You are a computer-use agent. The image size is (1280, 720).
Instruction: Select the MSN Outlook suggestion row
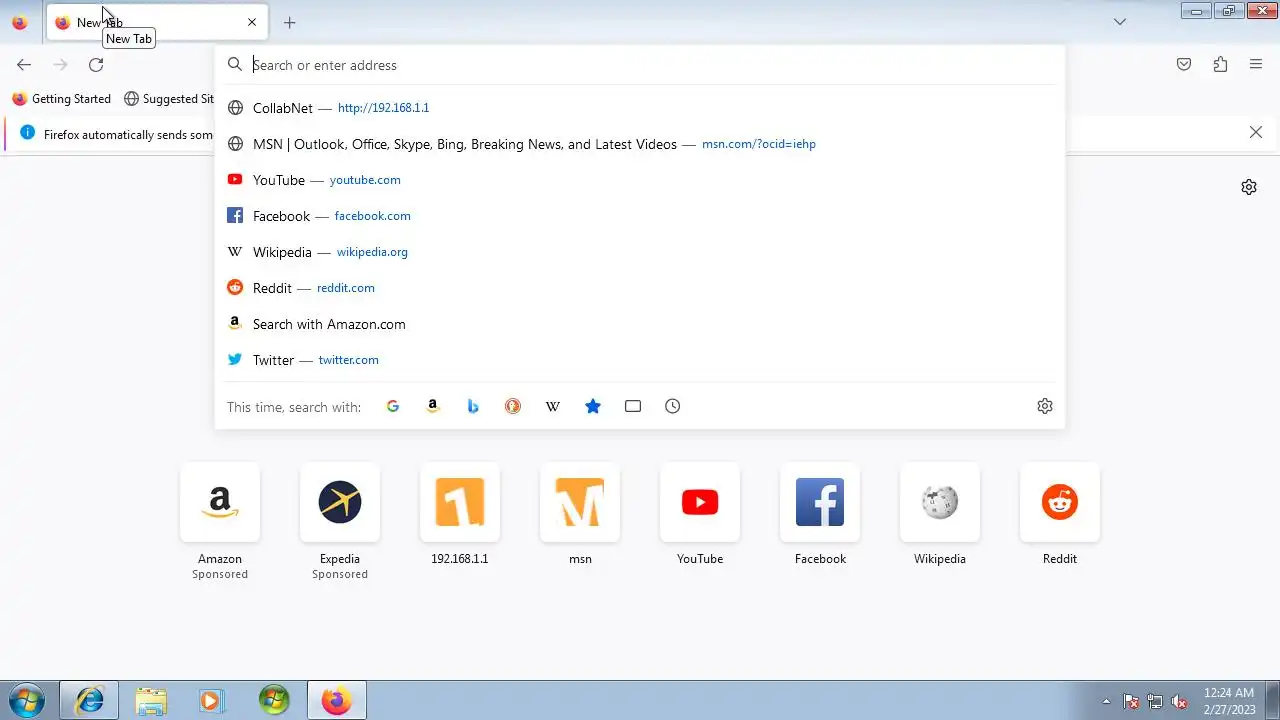tap(640, 144)
